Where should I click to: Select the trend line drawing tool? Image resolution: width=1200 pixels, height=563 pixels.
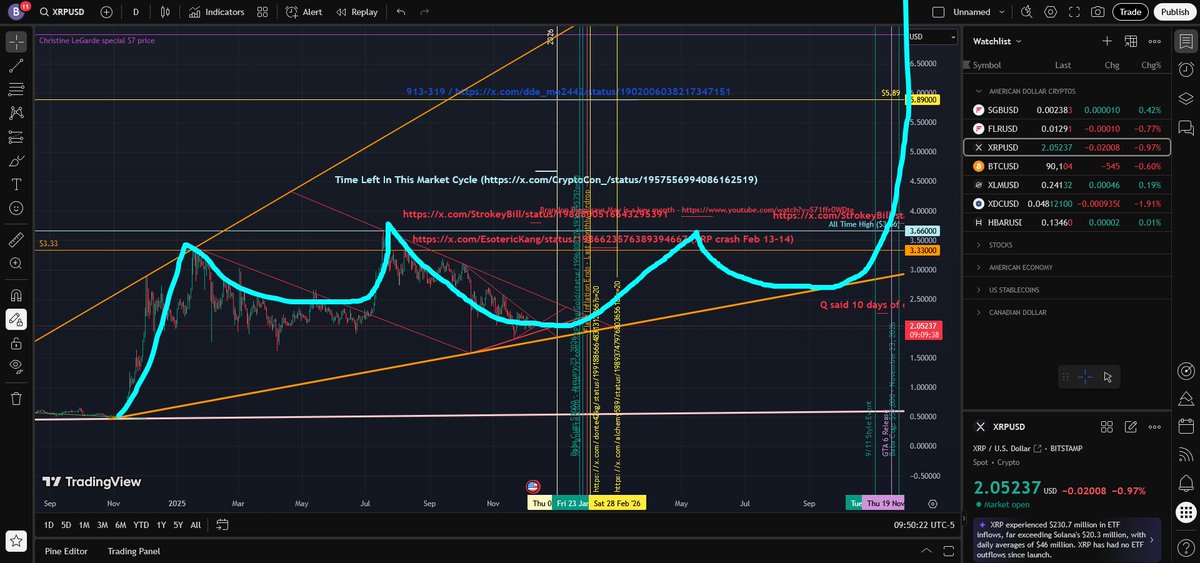(x=16, y=65)
